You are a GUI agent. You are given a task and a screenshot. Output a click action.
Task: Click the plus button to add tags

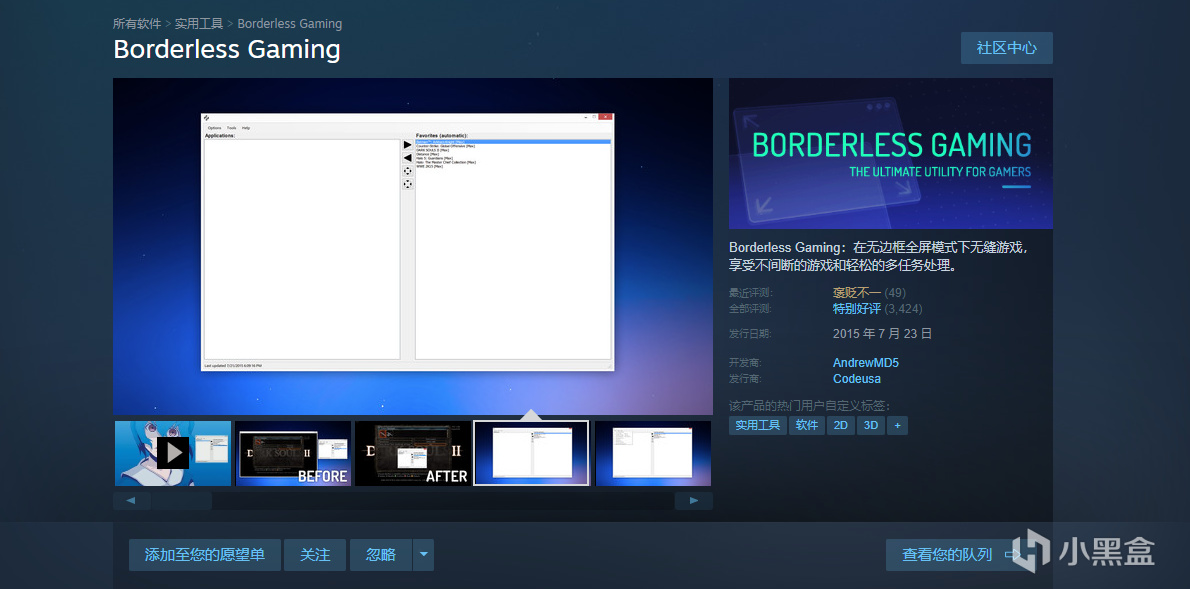897,425
